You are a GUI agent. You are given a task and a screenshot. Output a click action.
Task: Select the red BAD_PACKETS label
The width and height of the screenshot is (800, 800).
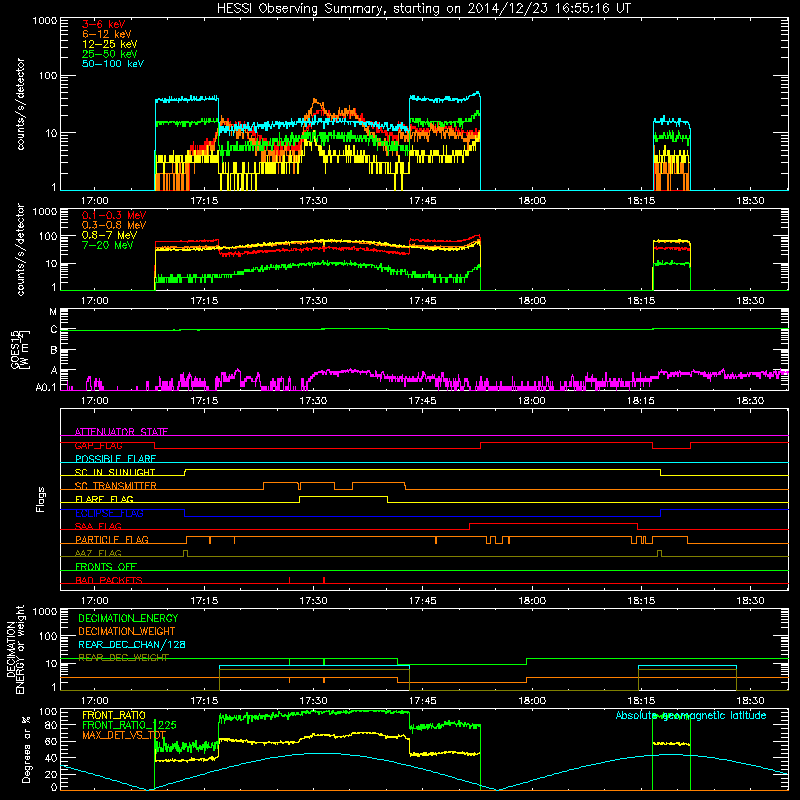click(x=109, y=580)
